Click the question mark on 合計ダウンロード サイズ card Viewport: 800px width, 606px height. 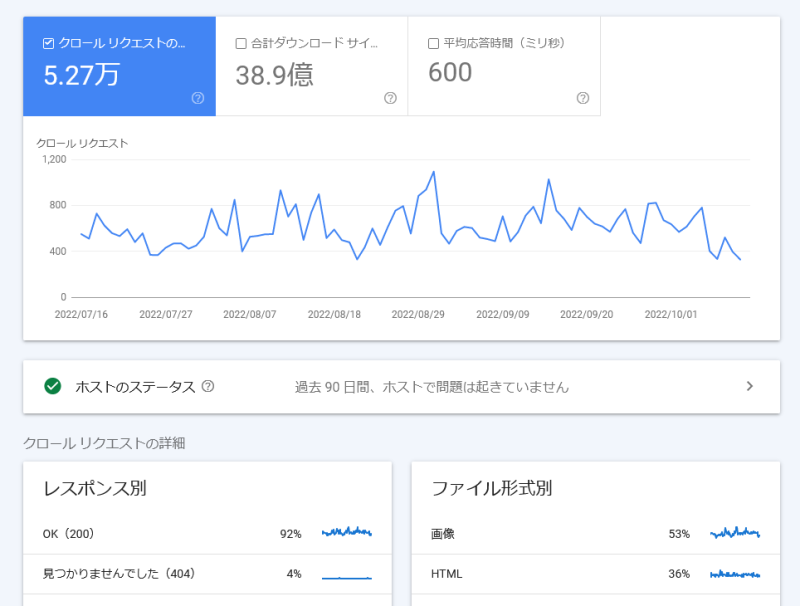click(x=389, y=98)
